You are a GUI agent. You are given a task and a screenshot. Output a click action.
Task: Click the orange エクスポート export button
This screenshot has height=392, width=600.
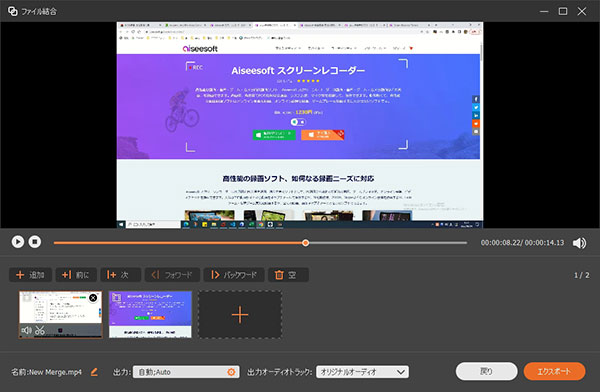pos(554,371)
